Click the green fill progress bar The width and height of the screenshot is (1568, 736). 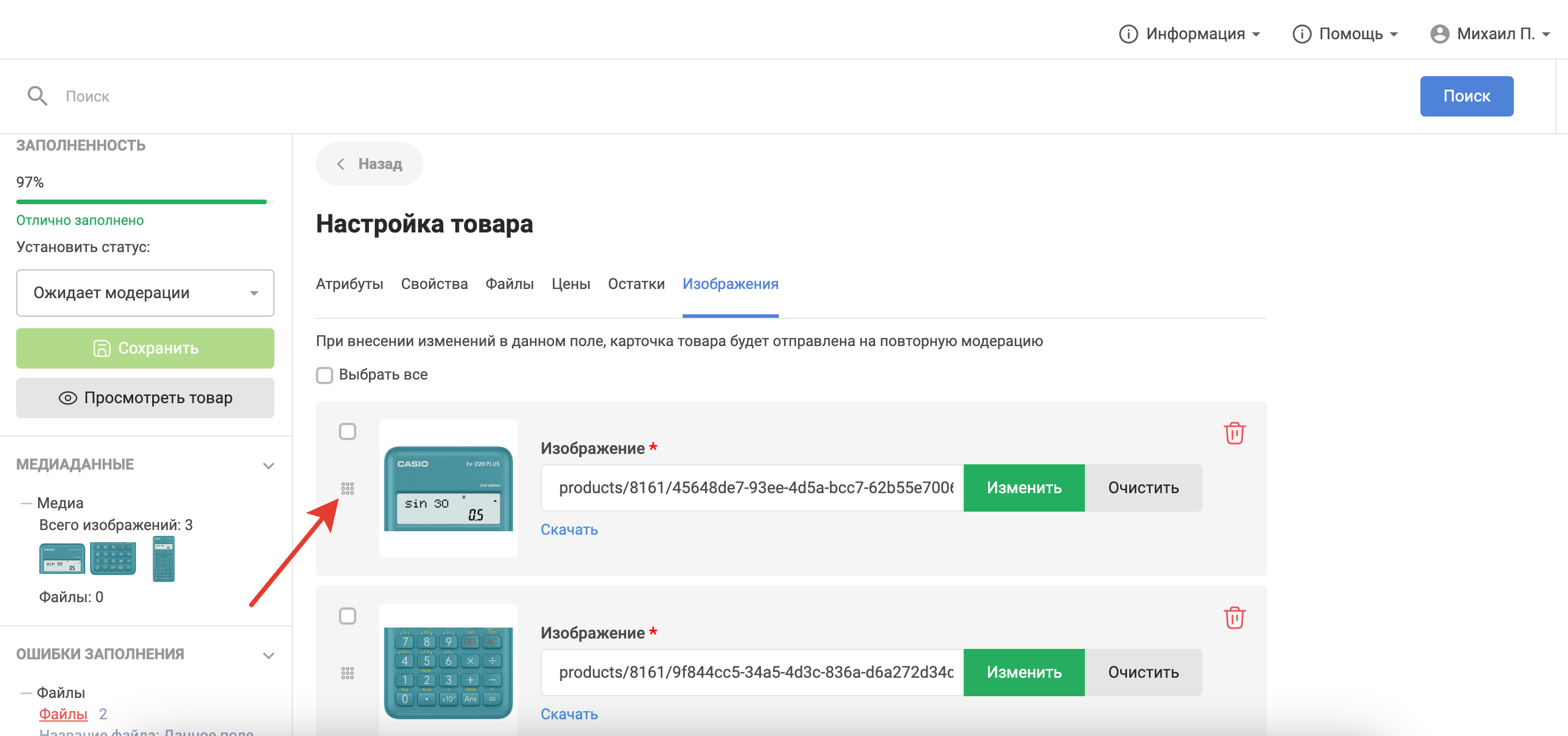141,202
